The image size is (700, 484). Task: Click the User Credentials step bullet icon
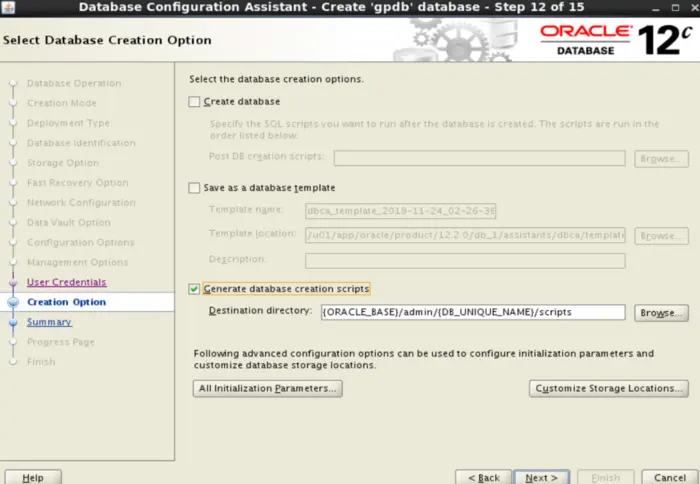point(13,282)
